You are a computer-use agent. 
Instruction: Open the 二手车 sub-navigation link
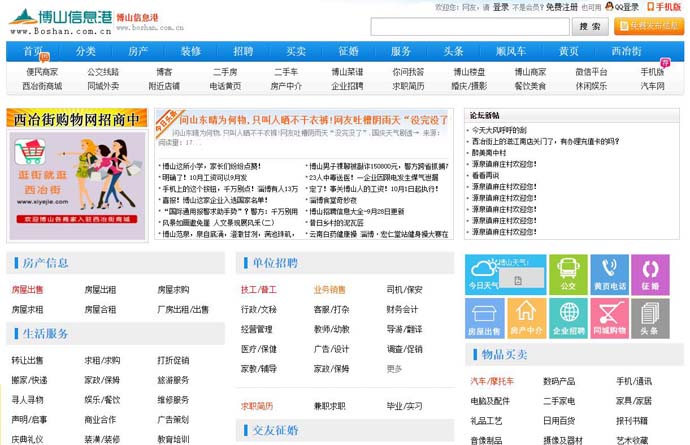286,72
